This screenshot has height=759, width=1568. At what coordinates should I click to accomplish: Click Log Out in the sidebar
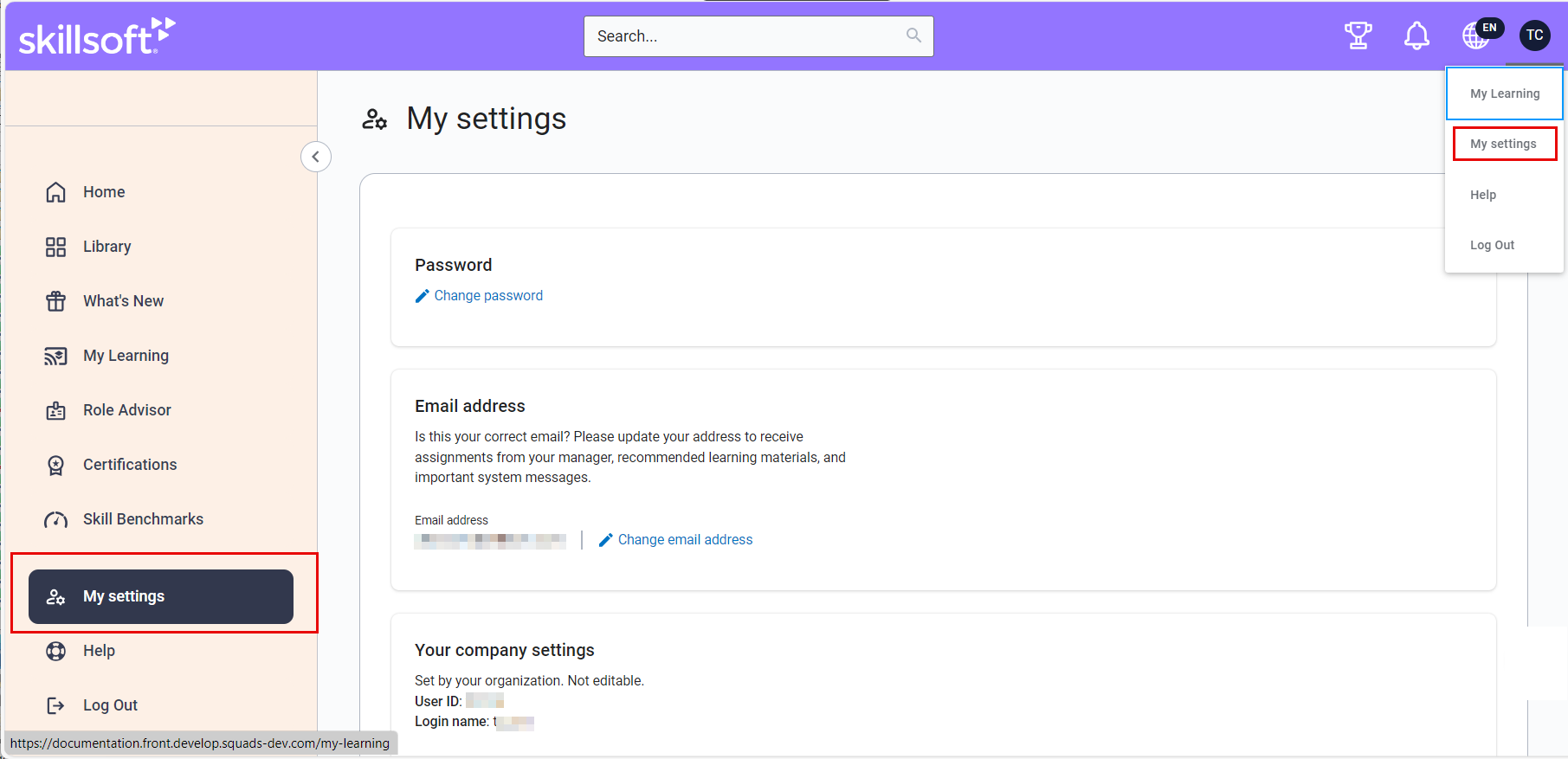pyautogui.click(x=110, y=705)
